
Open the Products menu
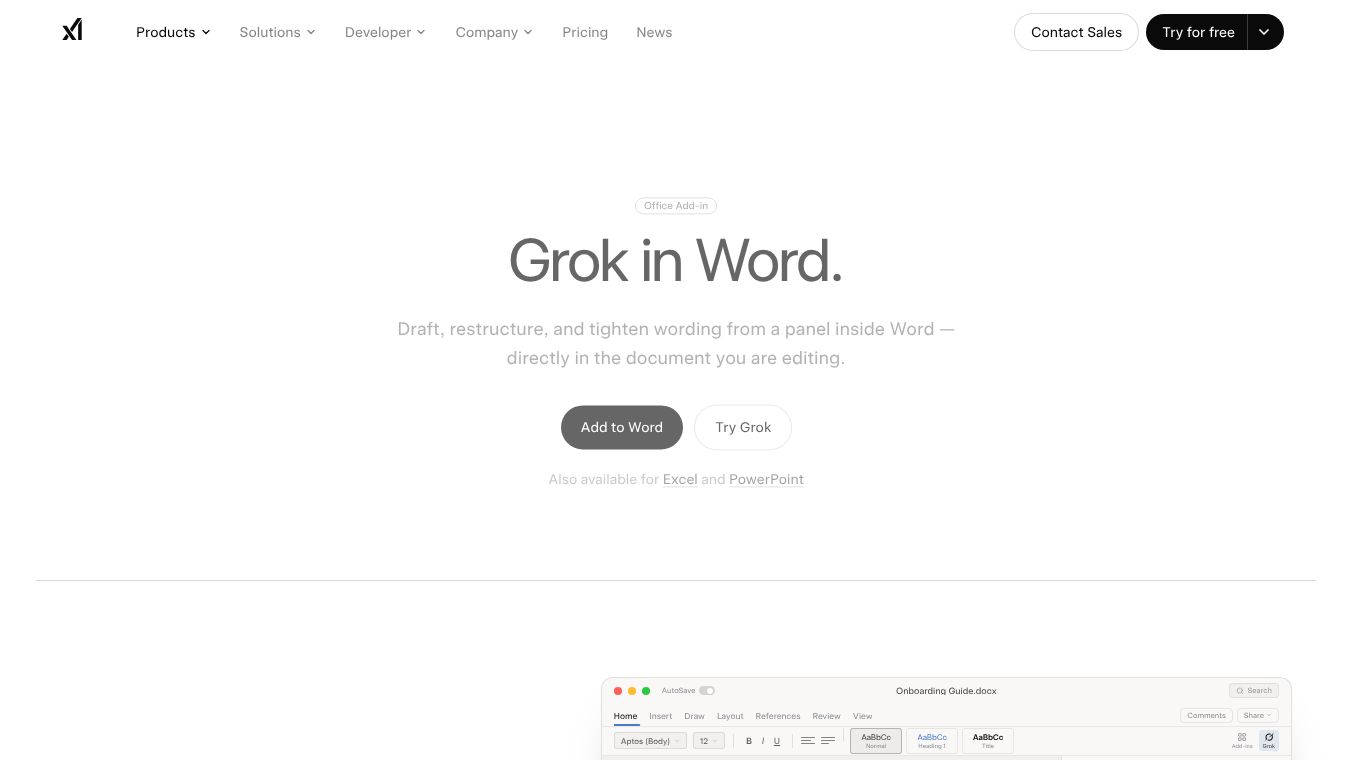point(173,32)
